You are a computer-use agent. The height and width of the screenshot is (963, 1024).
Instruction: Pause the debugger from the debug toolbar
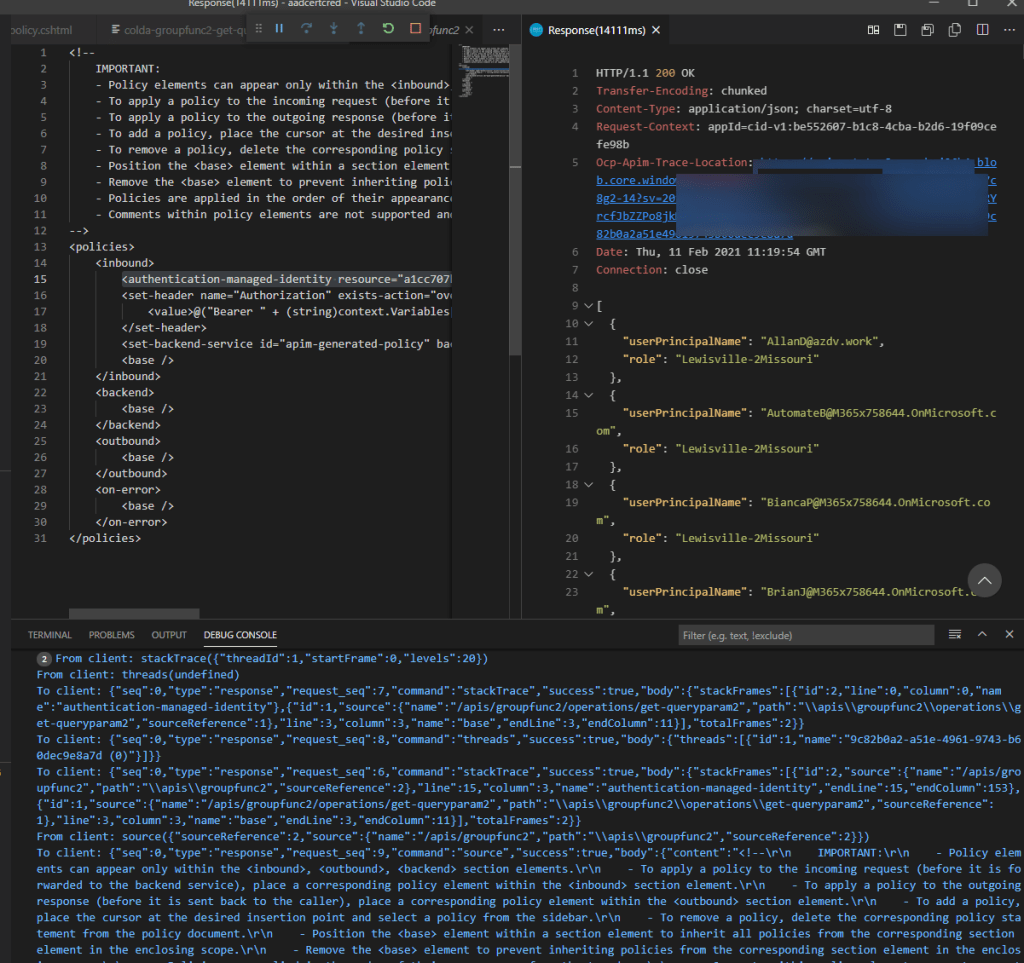coord(279,29)
